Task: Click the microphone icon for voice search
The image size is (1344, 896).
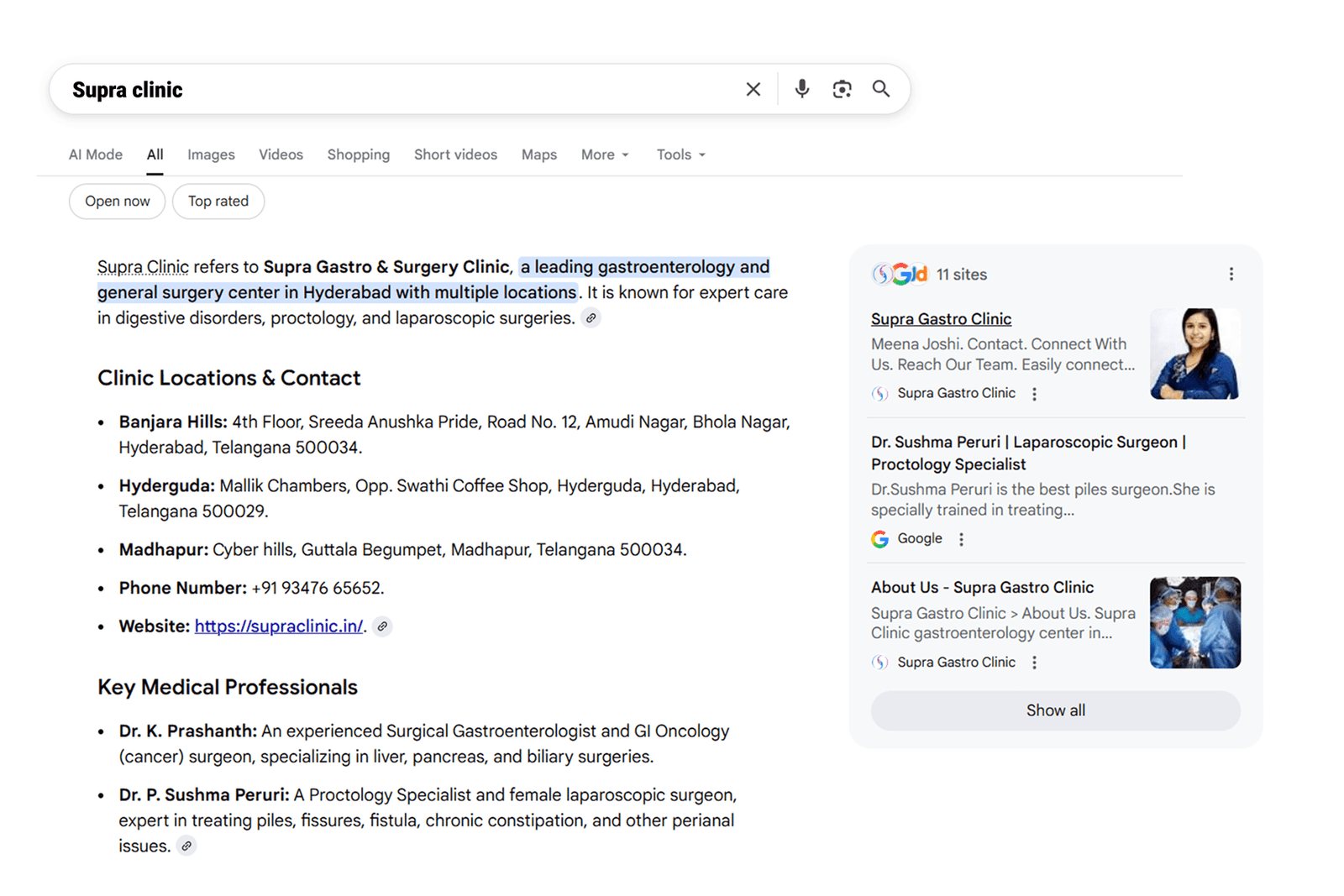Action: point(801,88)
